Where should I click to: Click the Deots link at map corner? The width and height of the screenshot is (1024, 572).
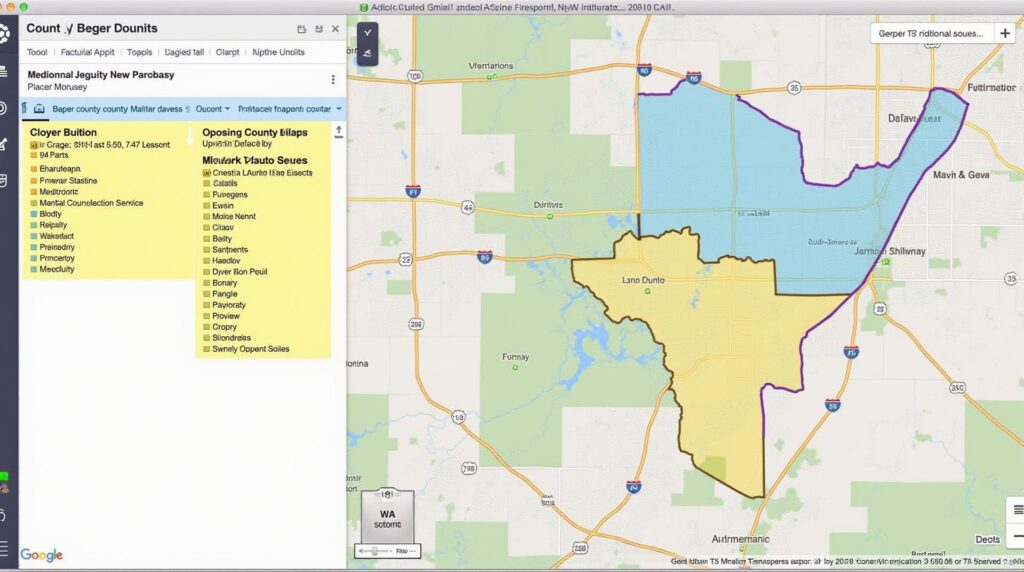(987, 539)
